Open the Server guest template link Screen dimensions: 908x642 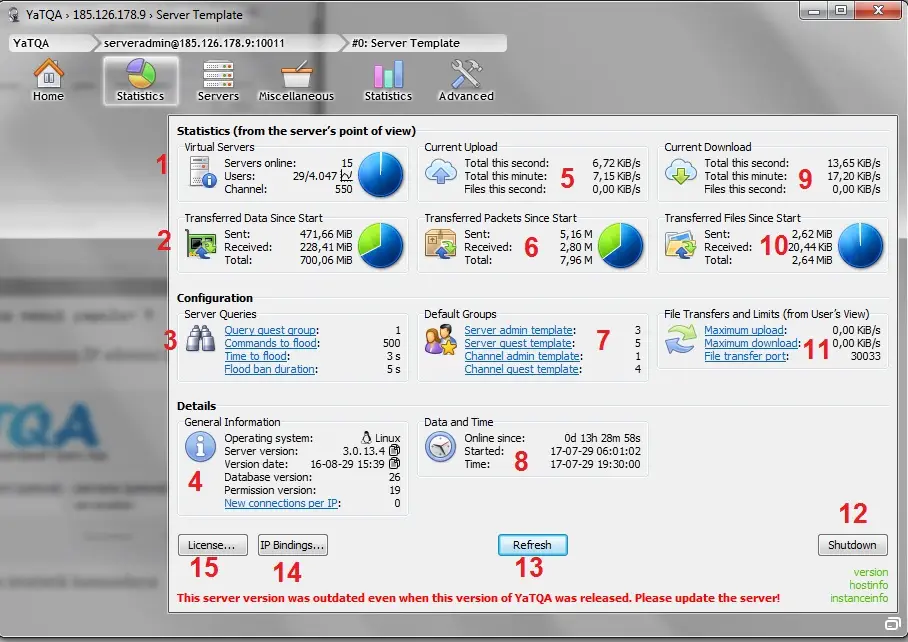[x=518, y=343]
